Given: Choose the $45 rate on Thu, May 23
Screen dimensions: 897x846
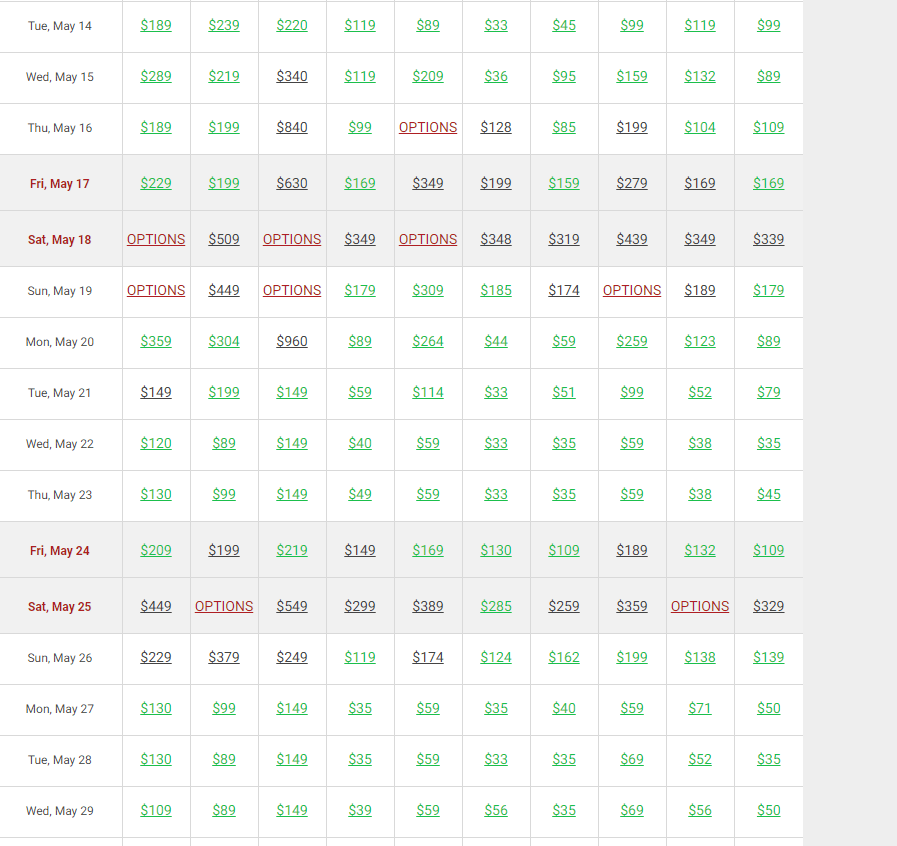Looking at the screenshot, I should point(768,494).
